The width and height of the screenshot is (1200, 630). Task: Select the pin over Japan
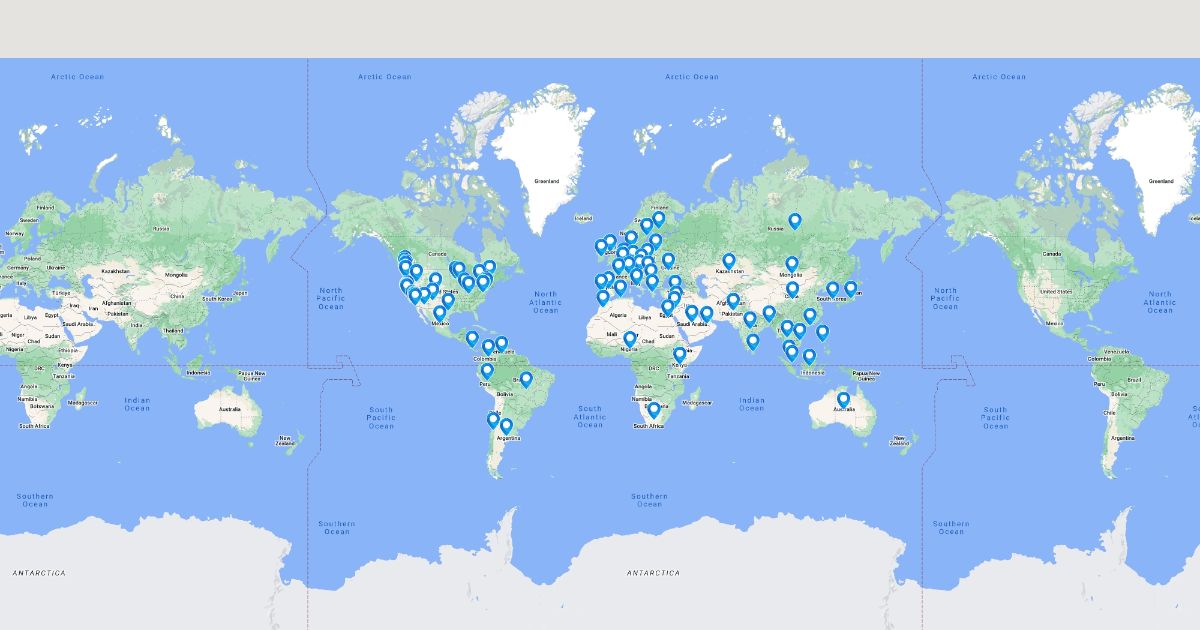(x=851, y=288)
